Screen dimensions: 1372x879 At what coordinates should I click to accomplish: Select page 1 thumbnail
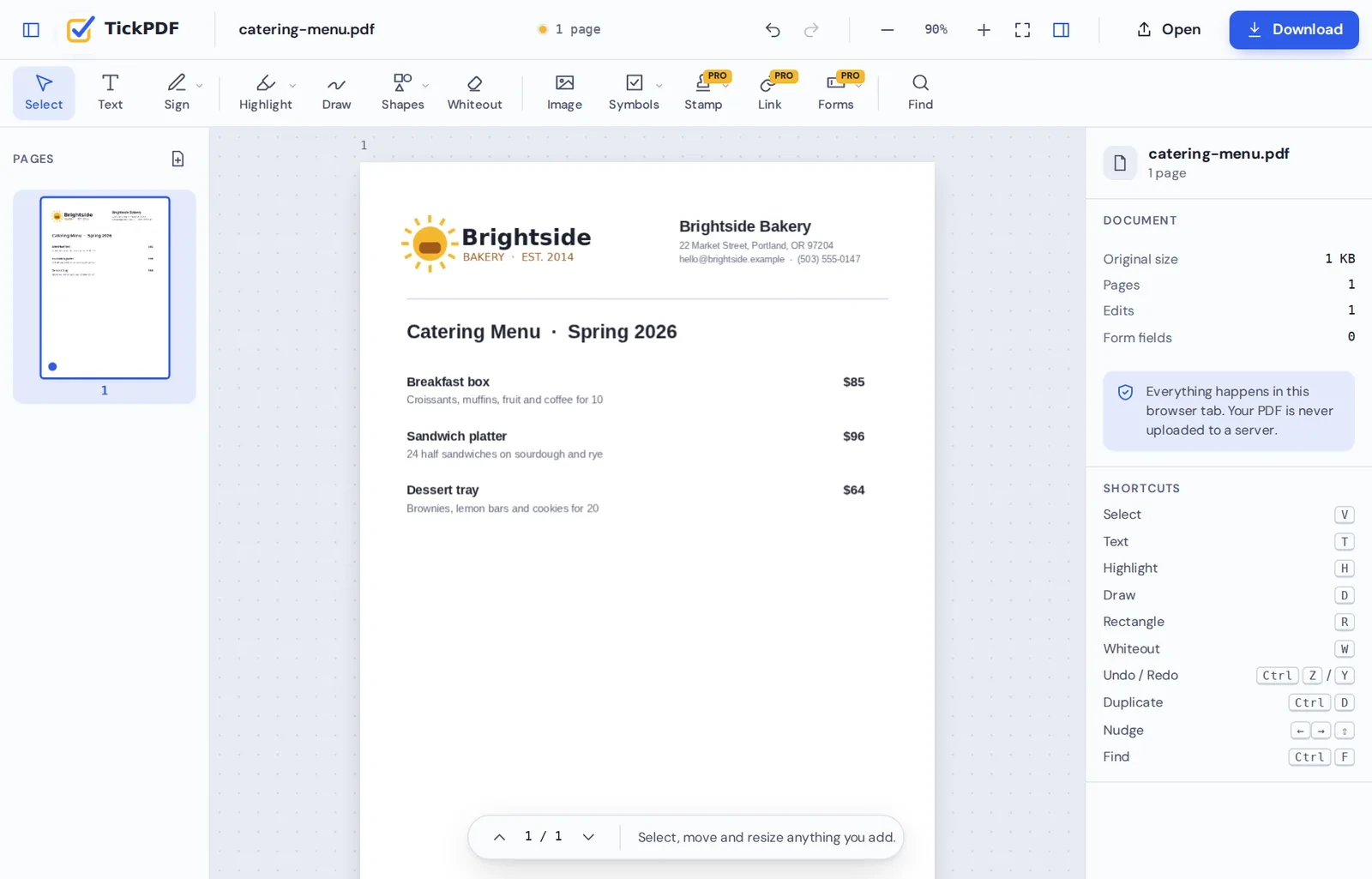point(105,288)
